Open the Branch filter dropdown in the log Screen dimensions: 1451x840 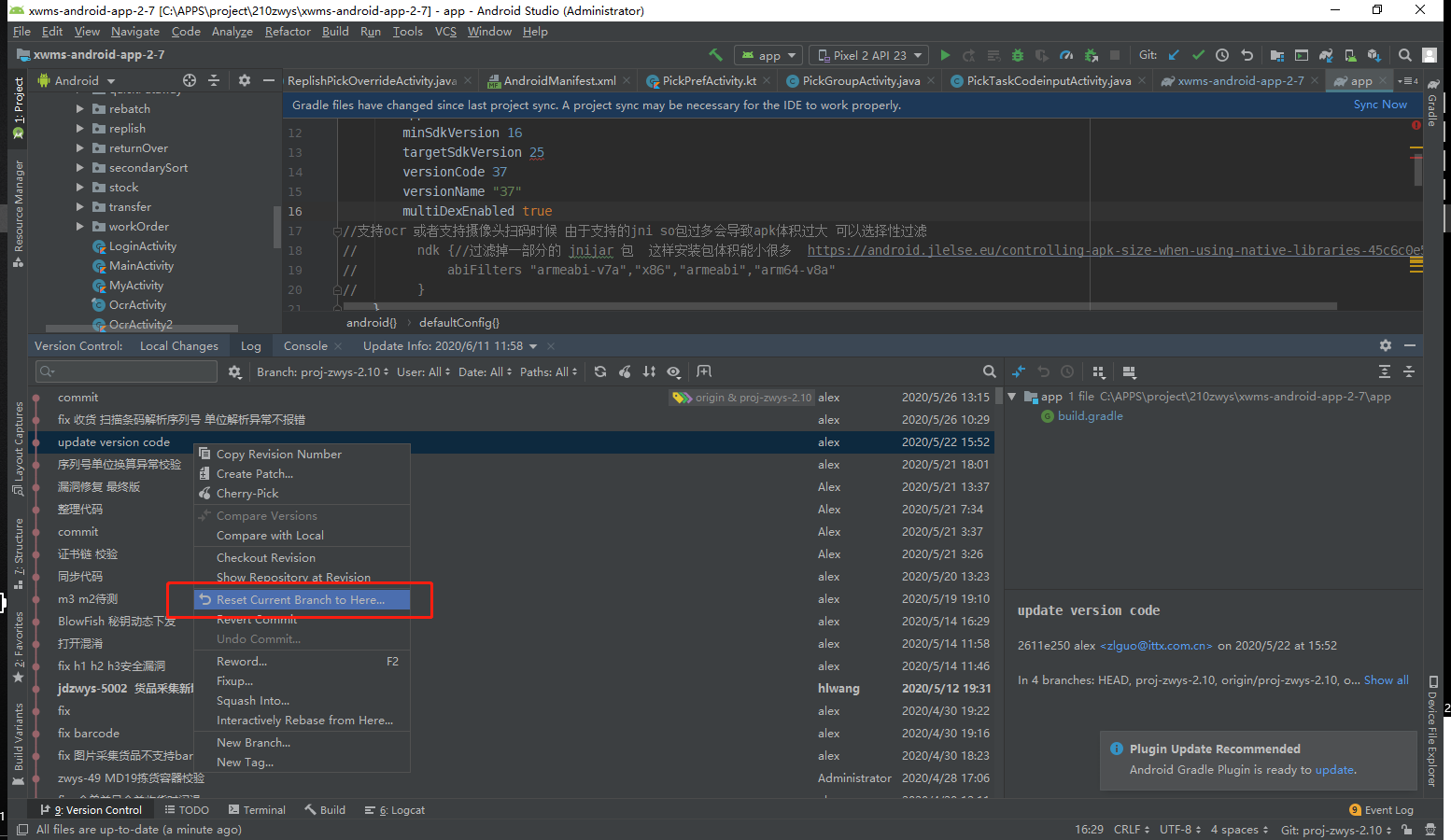click(322, 371)
